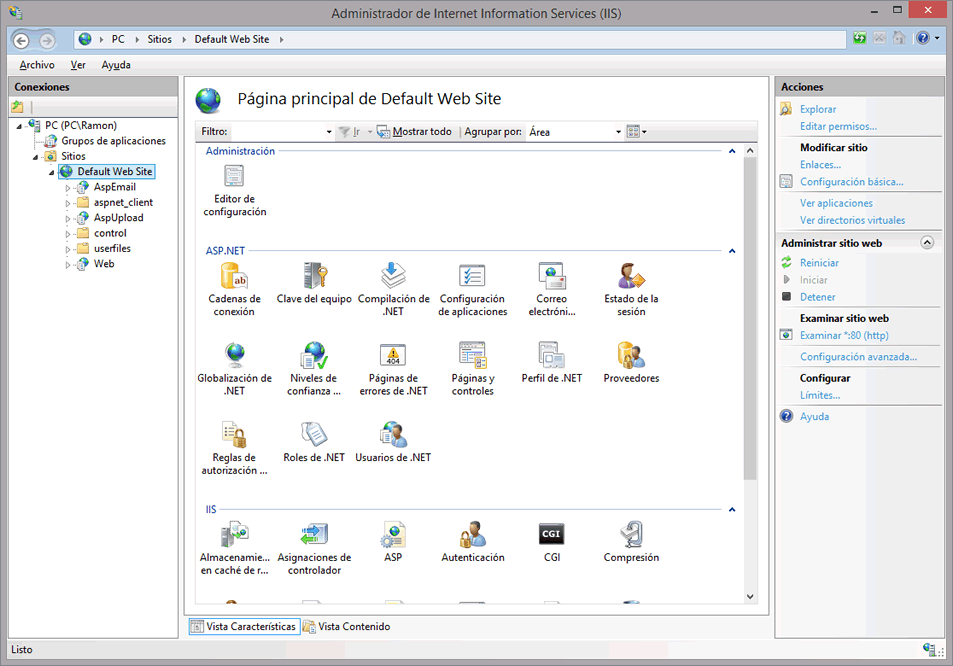Click vertical scrollbar down arrow
This screenshot has width=953, height=666.
click(750, 596)
